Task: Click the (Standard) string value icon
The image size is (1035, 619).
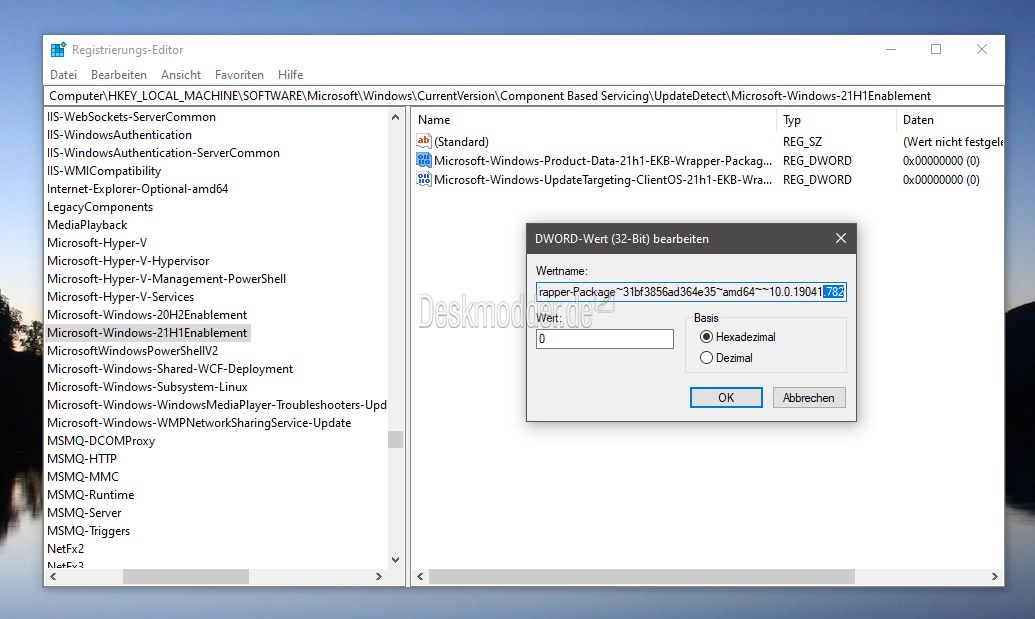Action: pyautogui.click(x=424, y=141)
